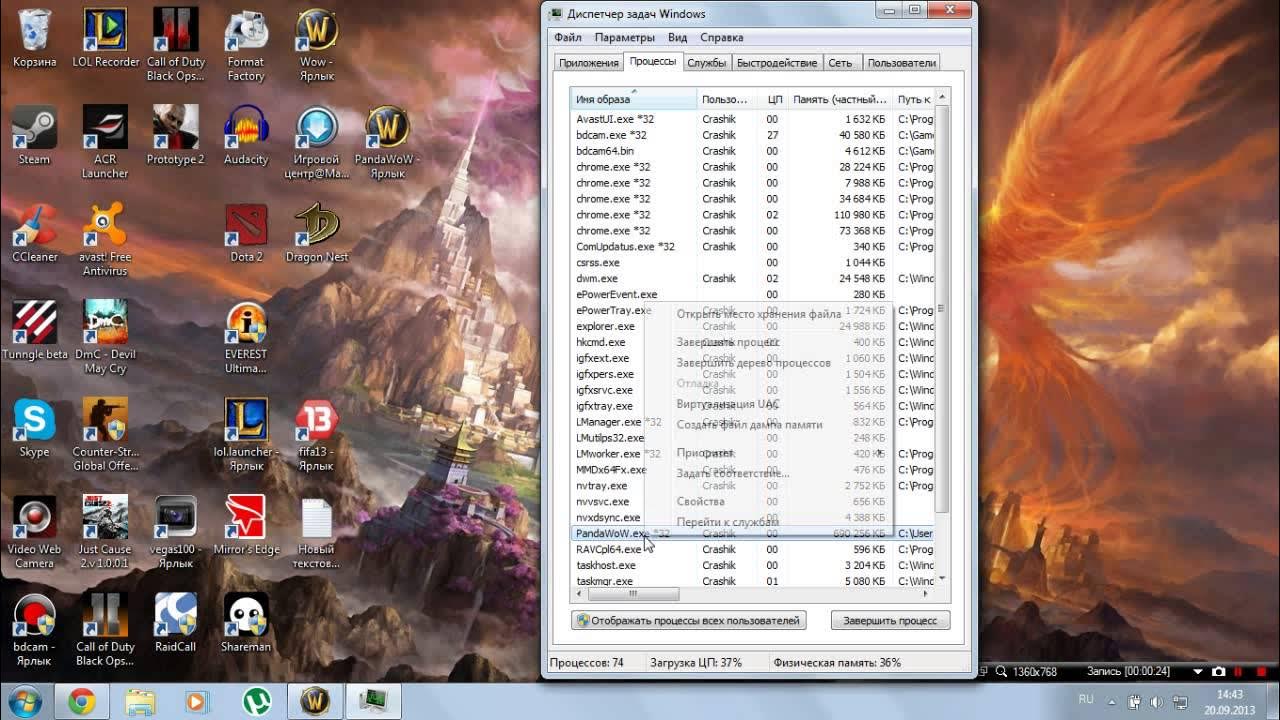The width and height of the screenshot is (1280, 720).
Task: Select the dwm.exe process
Action: click(x=752, y=278)
